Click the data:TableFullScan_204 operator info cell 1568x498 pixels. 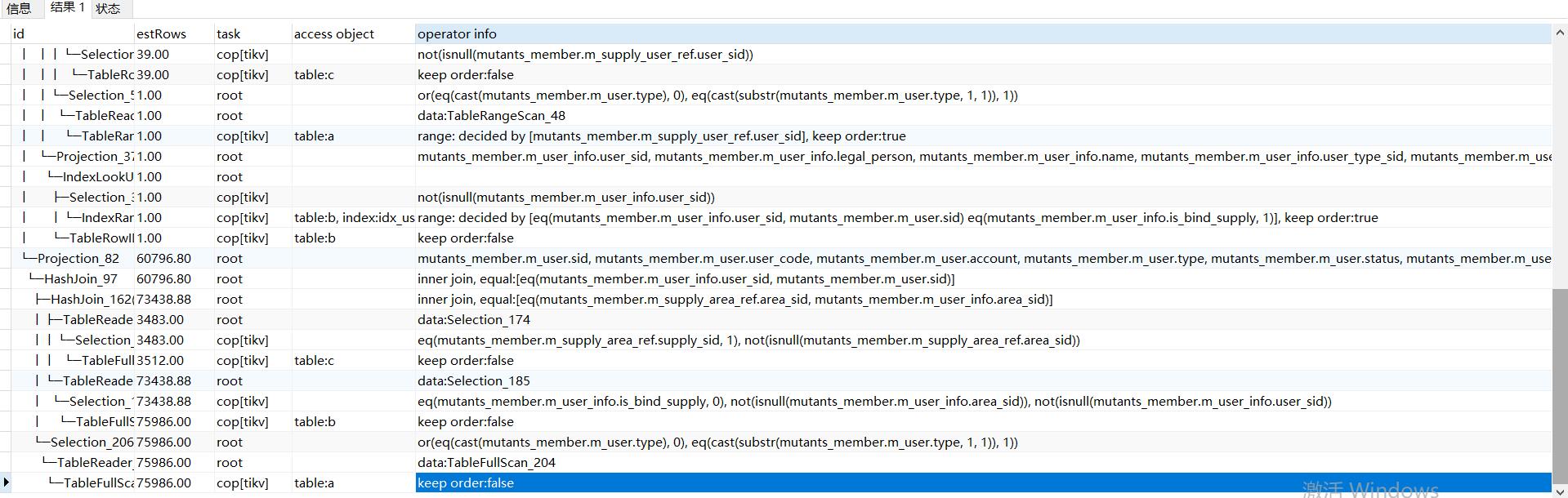[486, 462]
